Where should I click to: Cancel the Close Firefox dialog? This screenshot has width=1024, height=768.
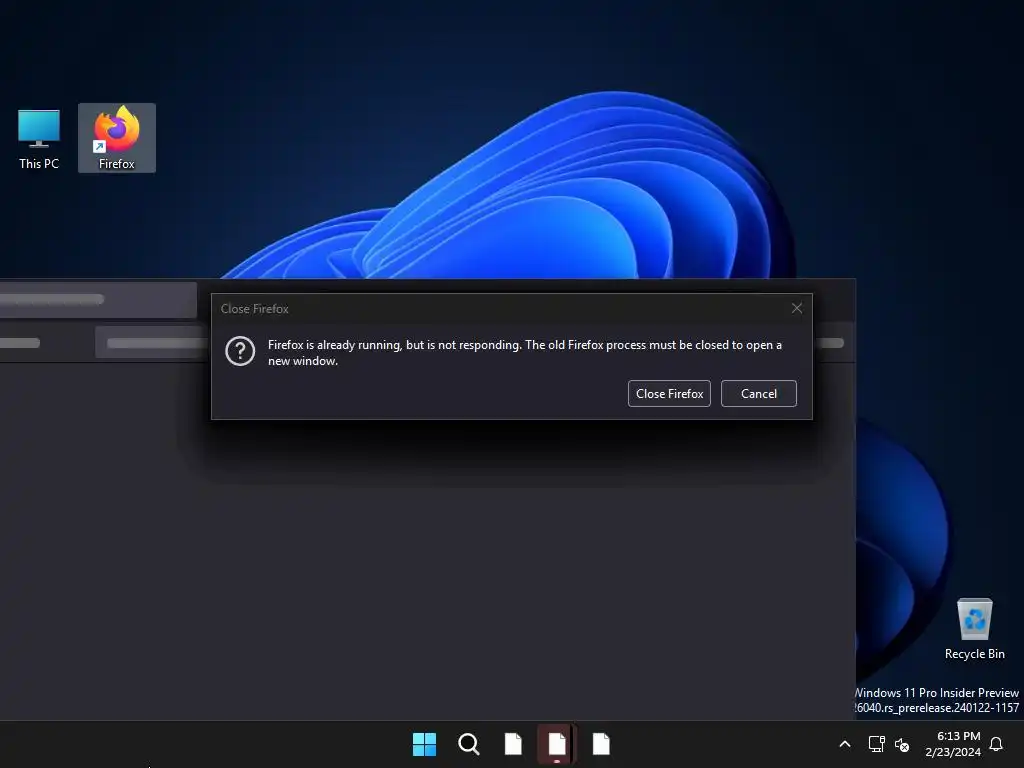click(x=758, y=393)
